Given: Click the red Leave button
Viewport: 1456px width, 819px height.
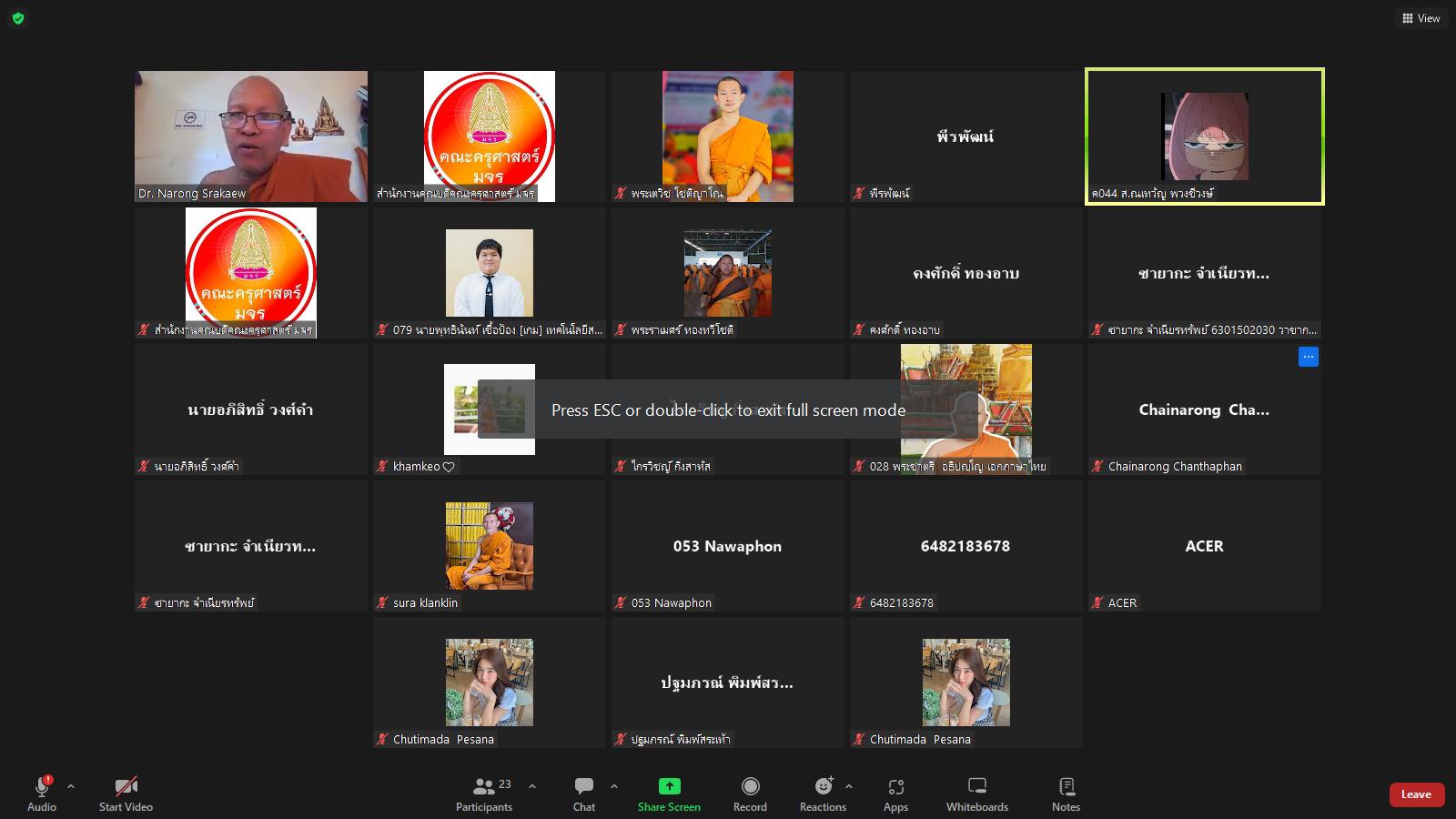Looking at the screenshot, I should [1416, 794].
